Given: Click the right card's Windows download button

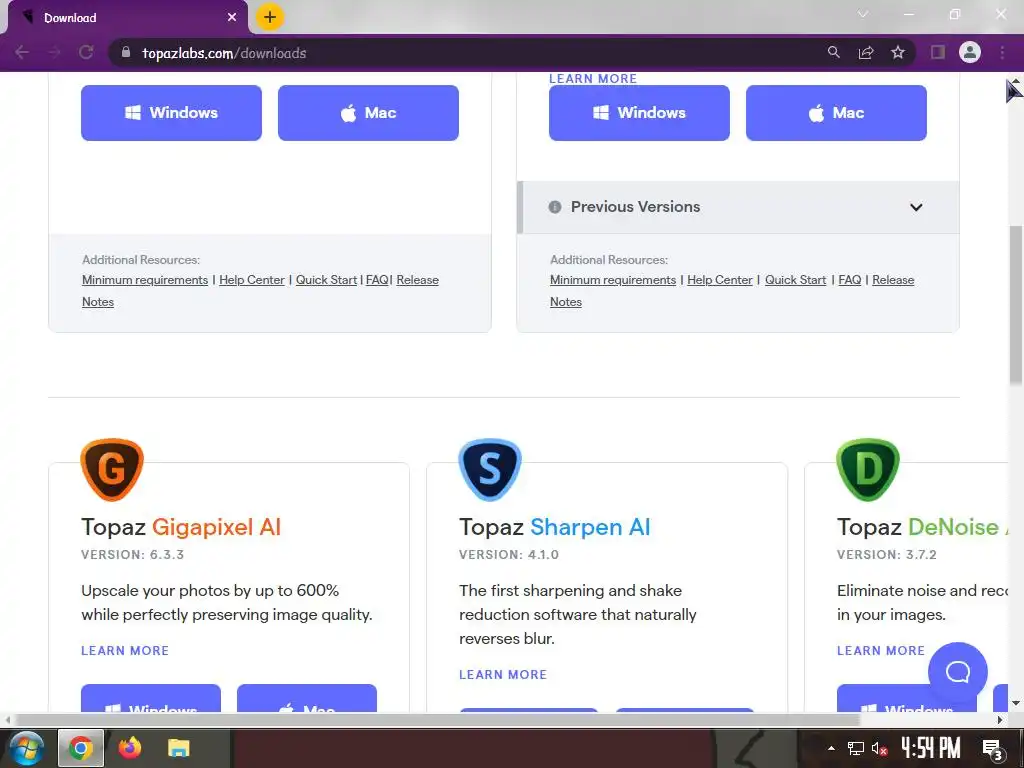Looking at the screenshot, I should [639, 112].
